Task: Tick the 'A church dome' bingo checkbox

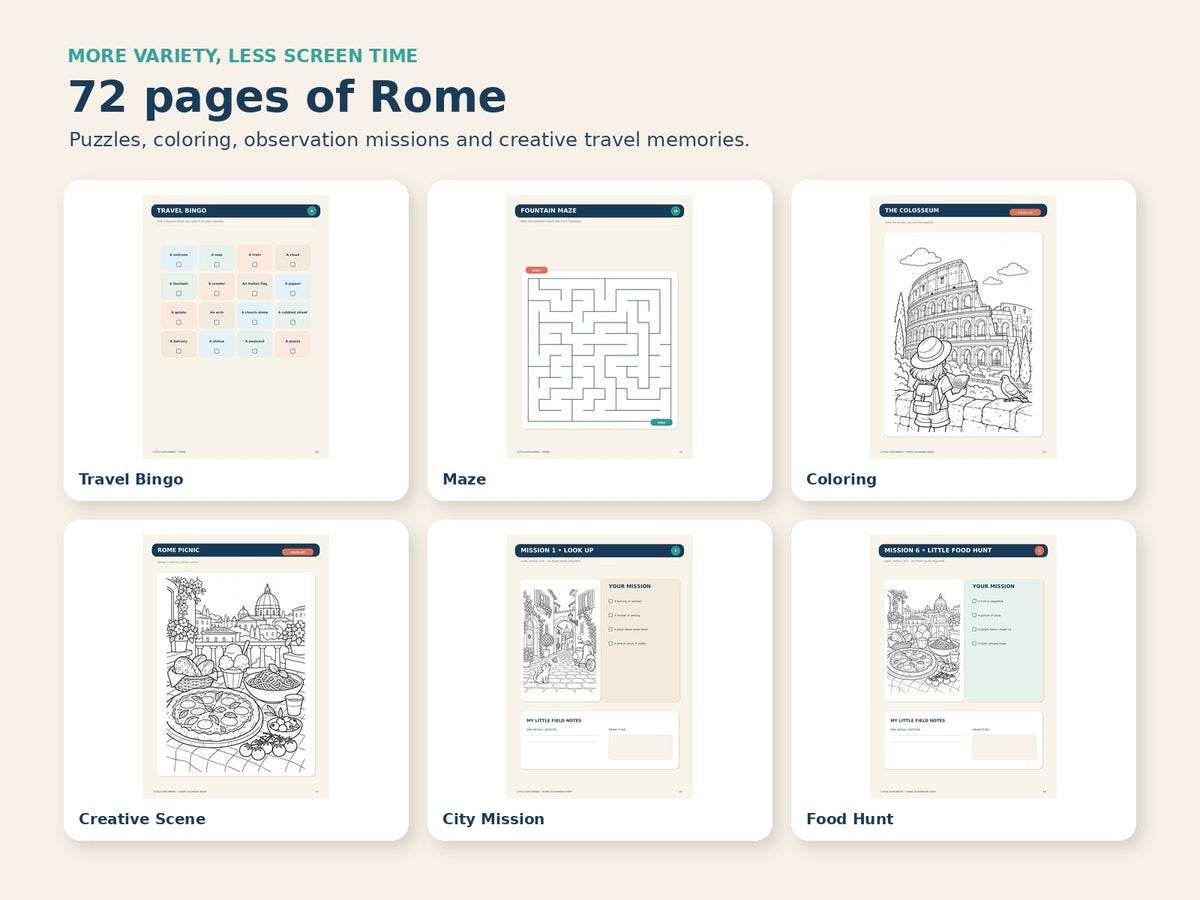Action: [255, 322]
